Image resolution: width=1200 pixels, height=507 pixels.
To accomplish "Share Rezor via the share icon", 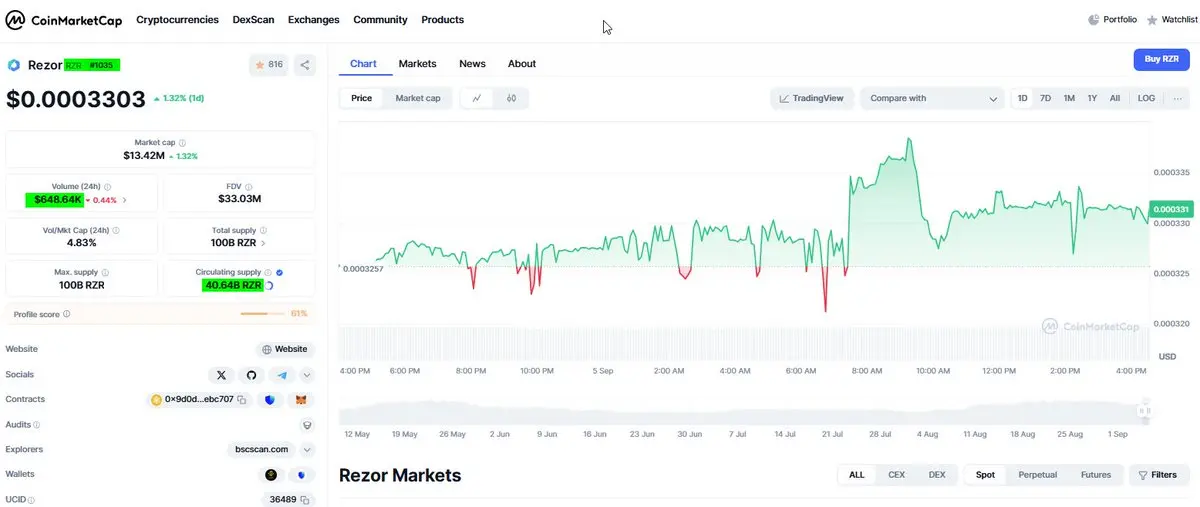I will tap(305, 65).
